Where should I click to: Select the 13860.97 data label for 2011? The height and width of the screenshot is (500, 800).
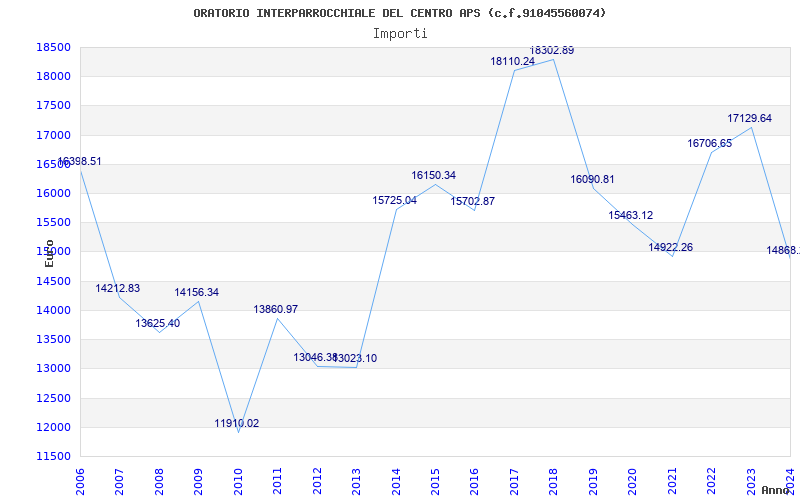point(276,309)
